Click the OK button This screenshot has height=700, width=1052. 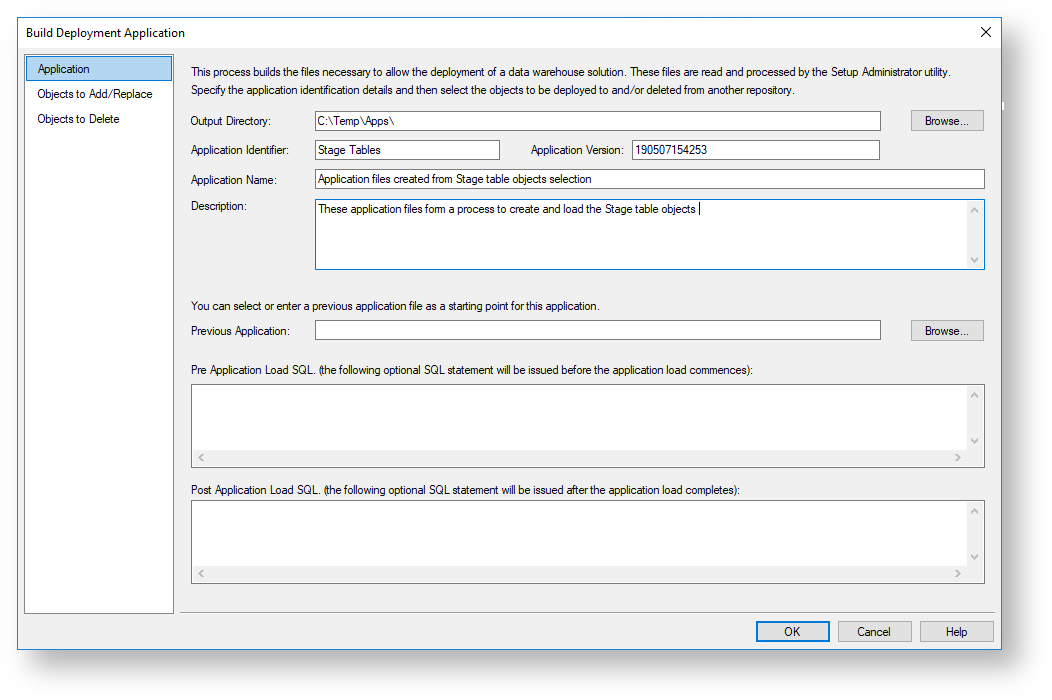792,631
